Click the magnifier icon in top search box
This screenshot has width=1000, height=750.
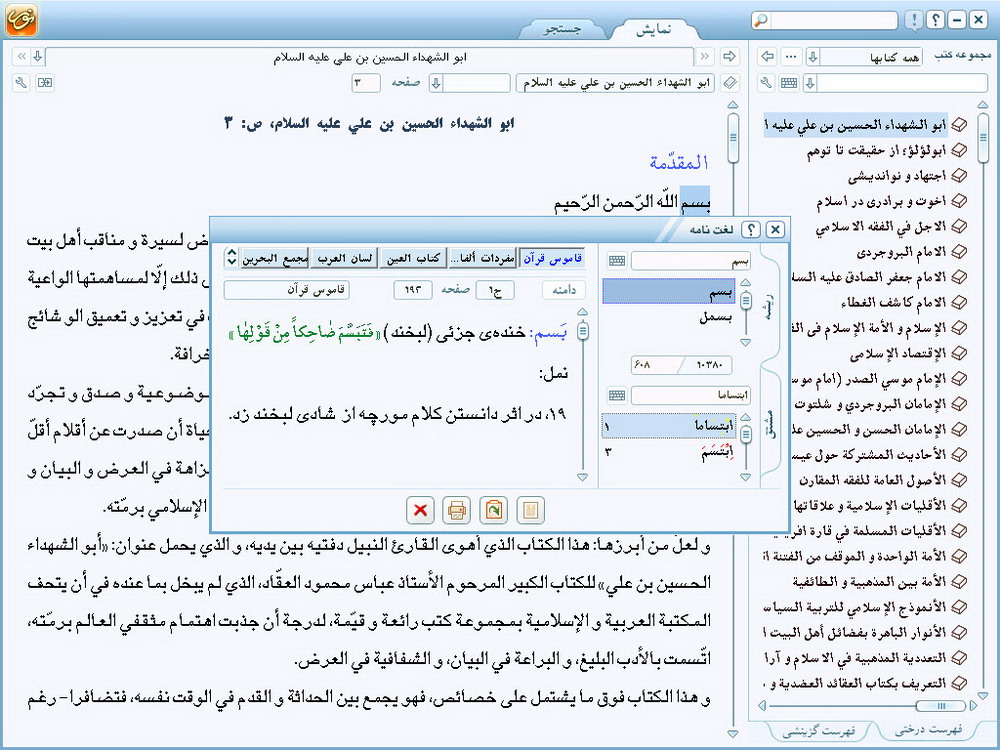[x=761, y=20]
